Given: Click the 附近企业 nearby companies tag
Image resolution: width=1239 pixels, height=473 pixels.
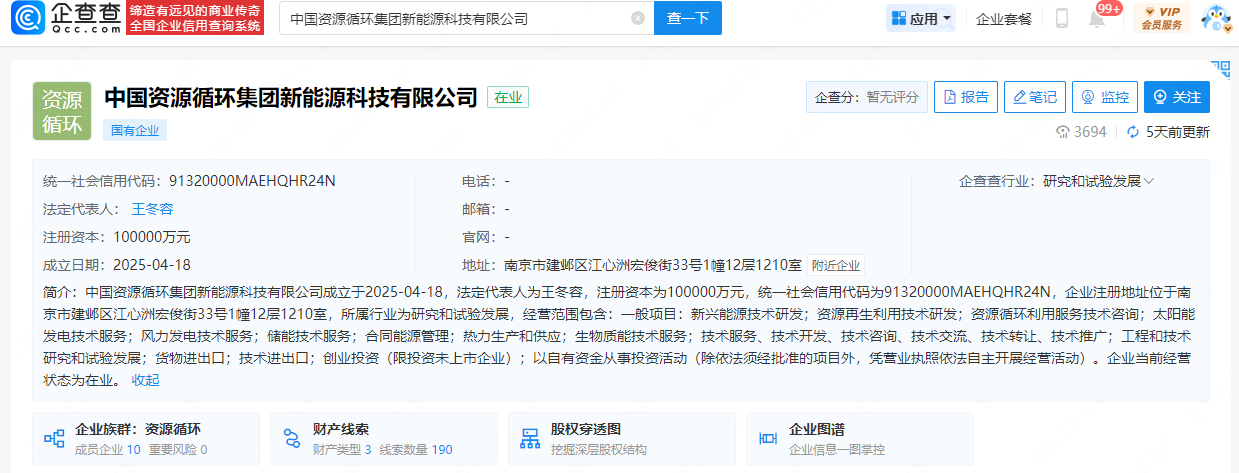Looking at the screenshot, I should [836, 265].
